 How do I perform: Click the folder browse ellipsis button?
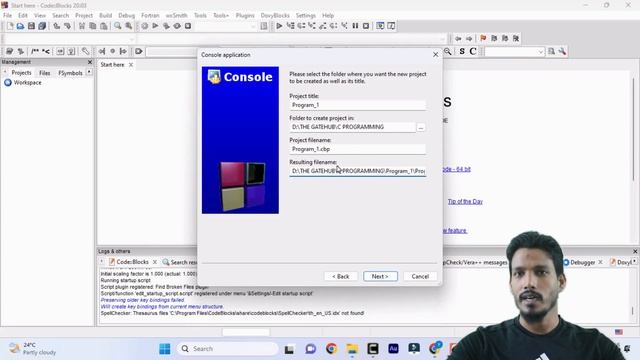(x=421, y=127)
